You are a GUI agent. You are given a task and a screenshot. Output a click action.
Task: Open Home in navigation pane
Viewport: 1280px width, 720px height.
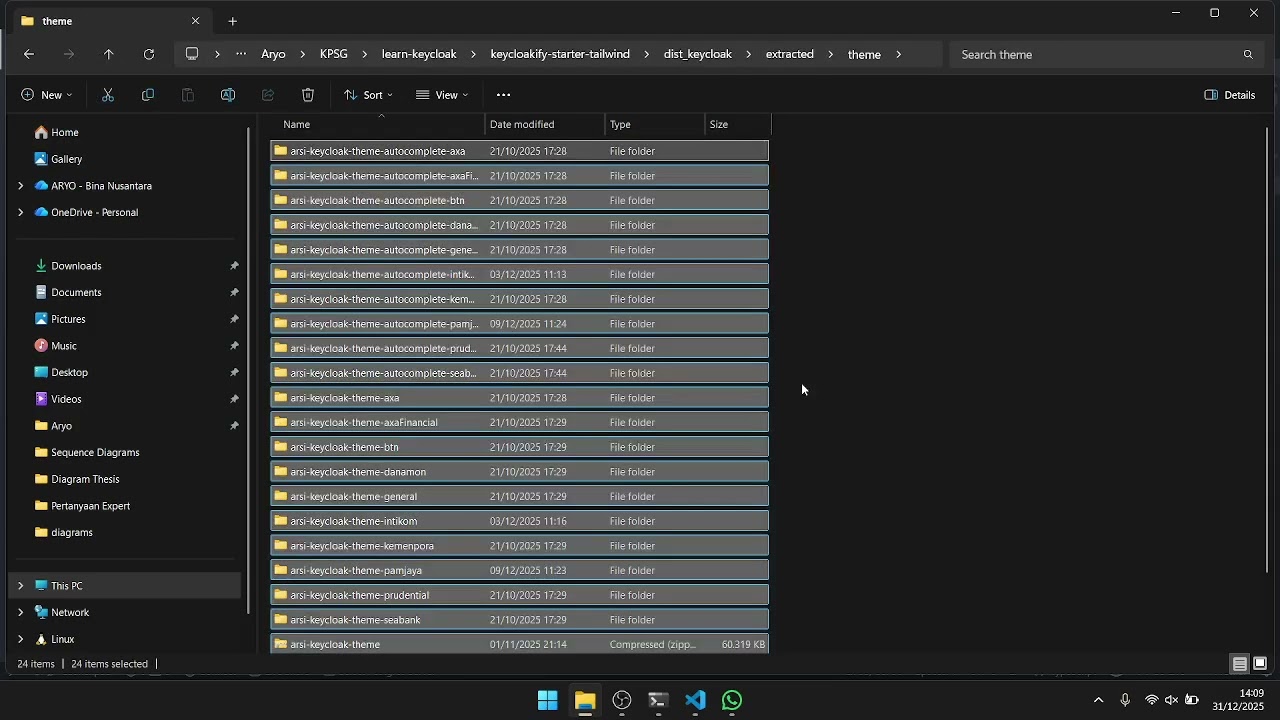[65, 133]
